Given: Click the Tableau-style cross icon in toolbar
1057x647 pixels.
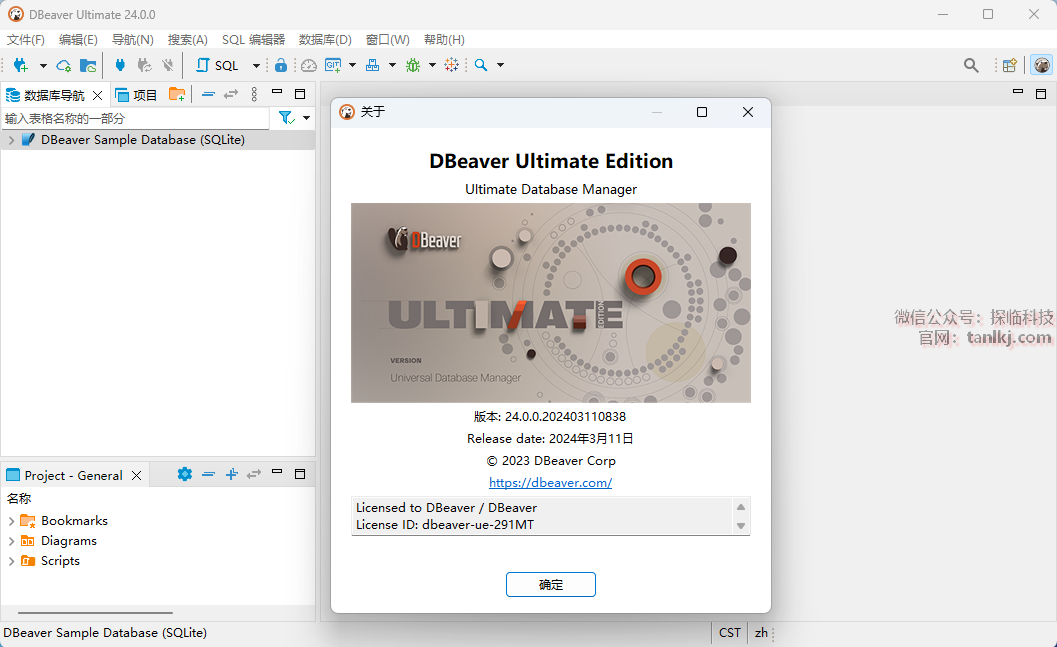Looking at the screenshot, I should pyautogui.click(x=452, y=65).
